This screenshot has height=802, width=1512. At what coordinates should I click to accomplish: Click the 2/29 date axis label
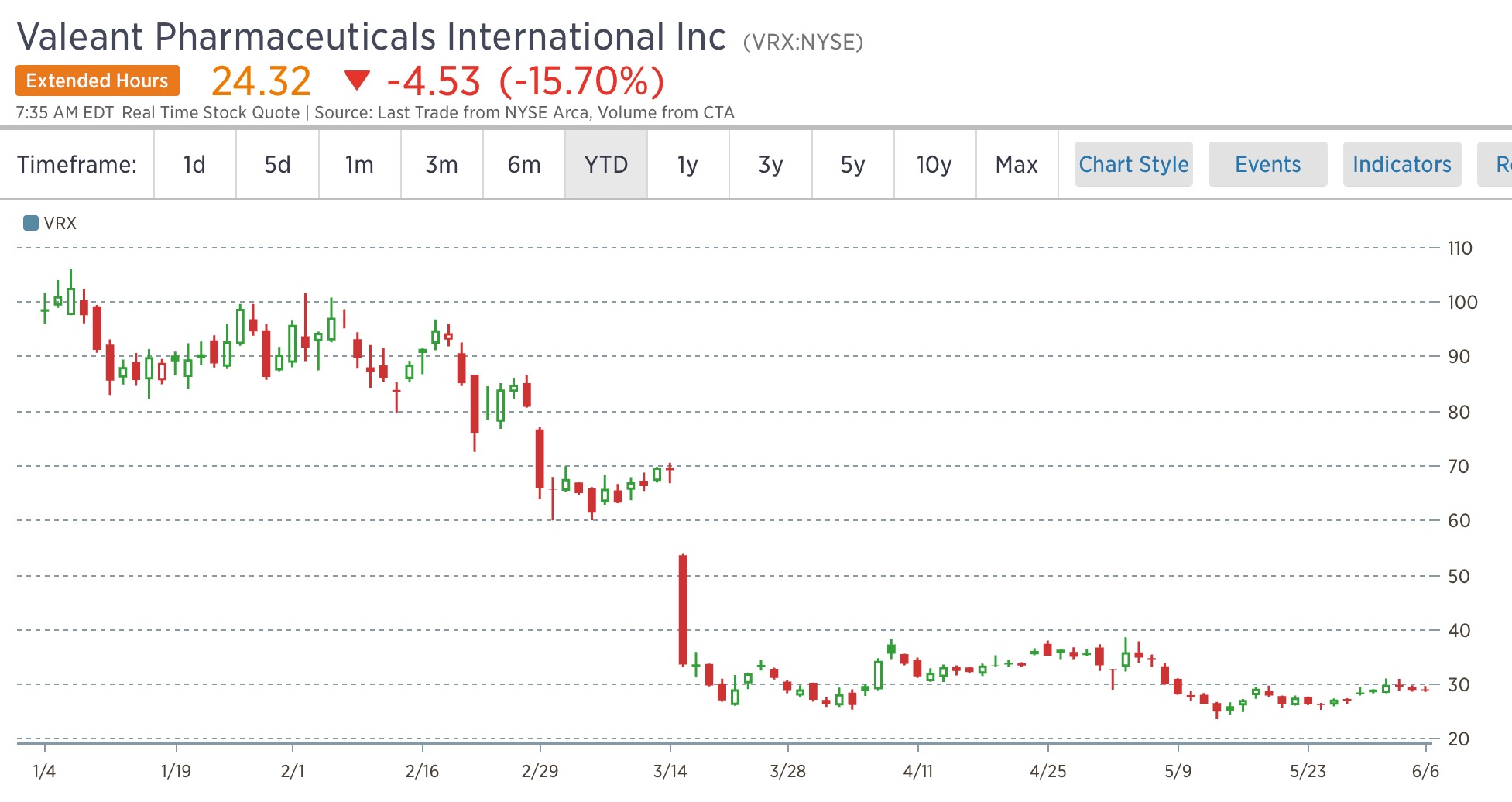(x=540, y=771)
